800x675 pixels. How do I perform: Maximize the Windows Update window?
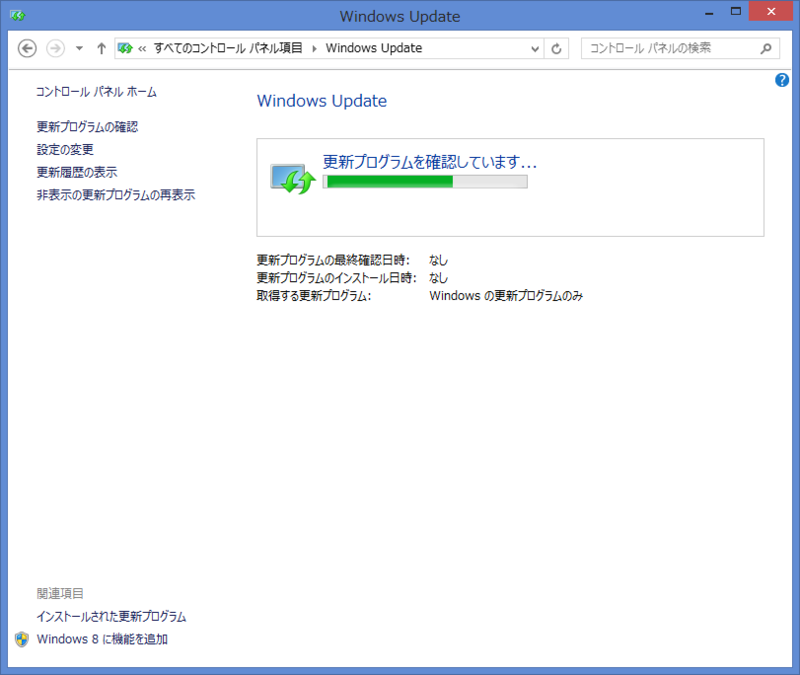(x=736, y=11)
